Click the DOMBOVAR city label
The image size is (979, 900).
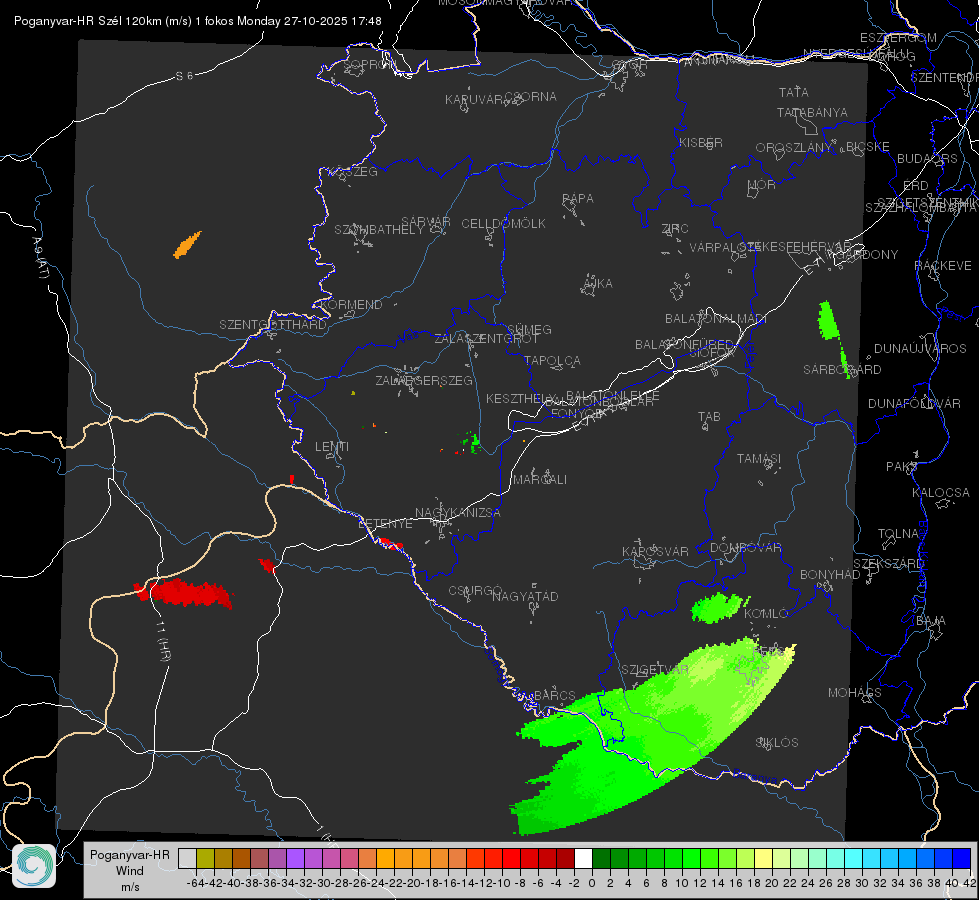[x=745, y=548]
